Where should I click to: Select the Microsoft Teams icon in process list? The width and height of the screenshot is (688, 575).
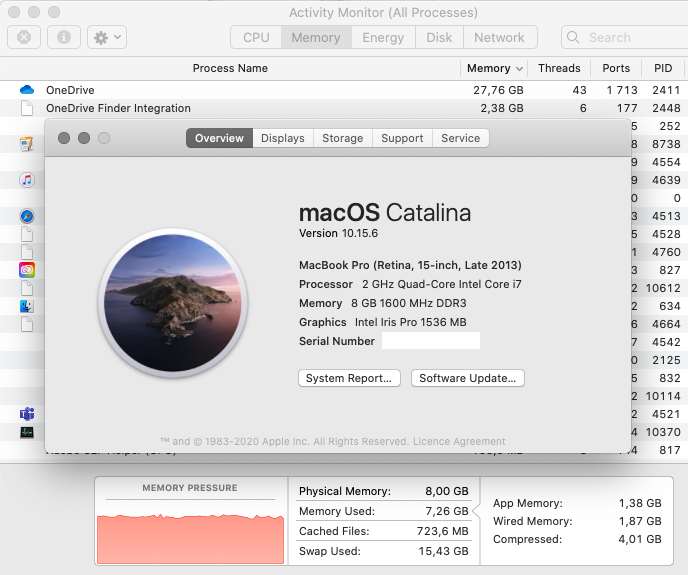coord(27,414)
